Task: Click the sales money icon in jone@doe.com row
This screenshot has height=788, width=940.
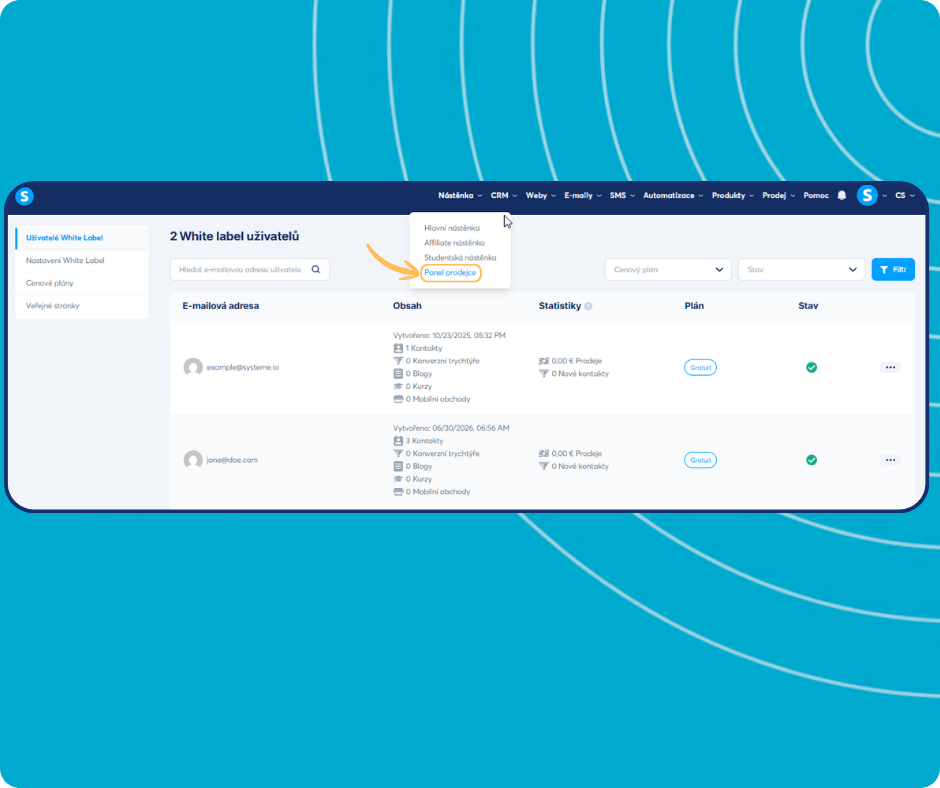Action: pyautogui.click(x=544, y=454)
